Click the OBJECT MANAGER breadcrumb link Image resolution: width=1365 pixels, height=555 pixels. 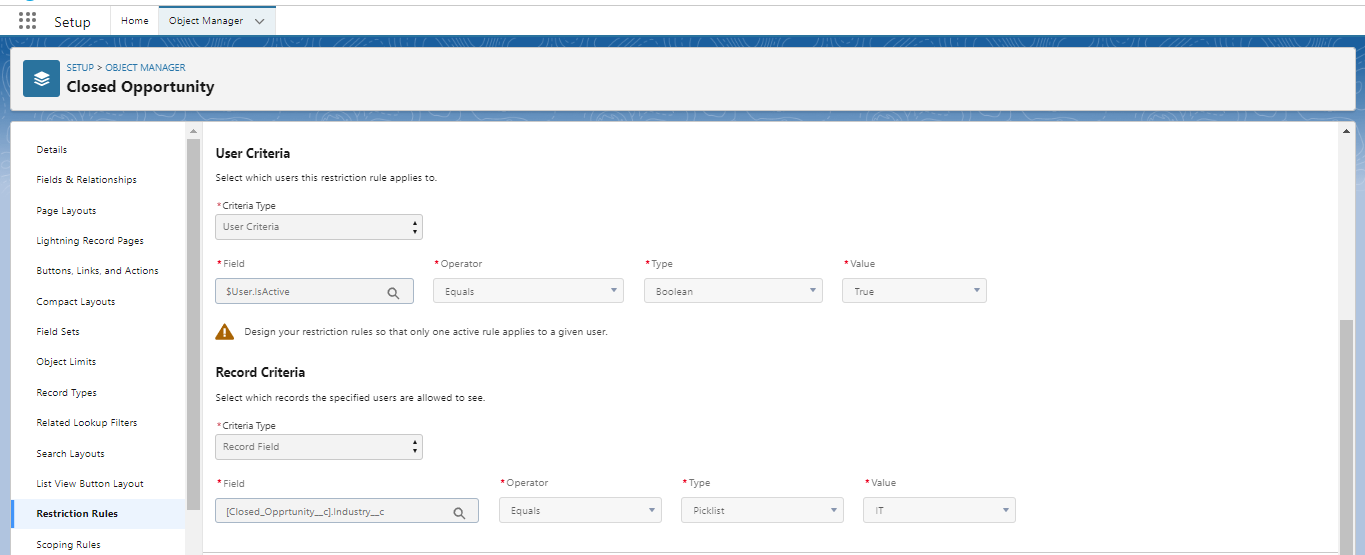pos(145,68)
